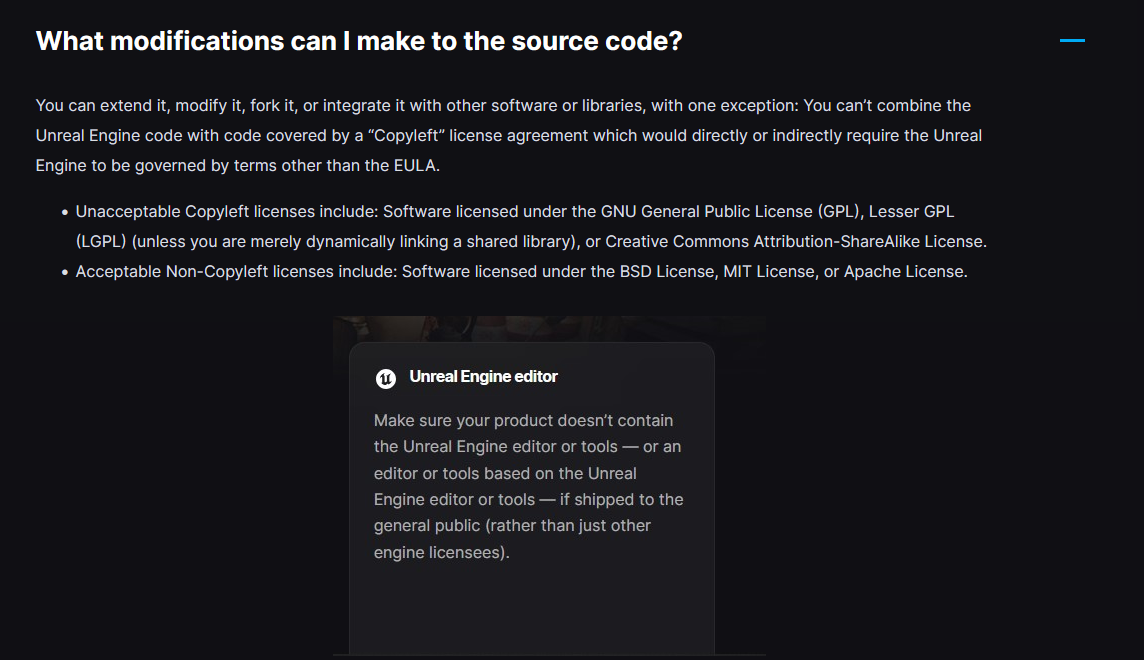The width and height of the screenshot is (1144, 660).
Task: Click the 'Acceptable Non-Copyleft licenses include' bullet text
Action: pyautogui.click(x=521, y=271)
